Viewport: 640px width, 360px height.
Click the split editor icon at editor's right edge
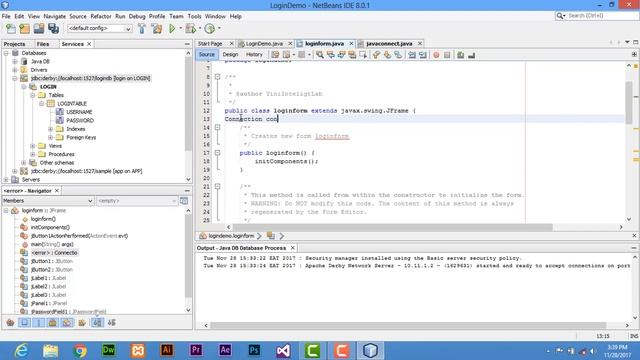click(634, 54)
